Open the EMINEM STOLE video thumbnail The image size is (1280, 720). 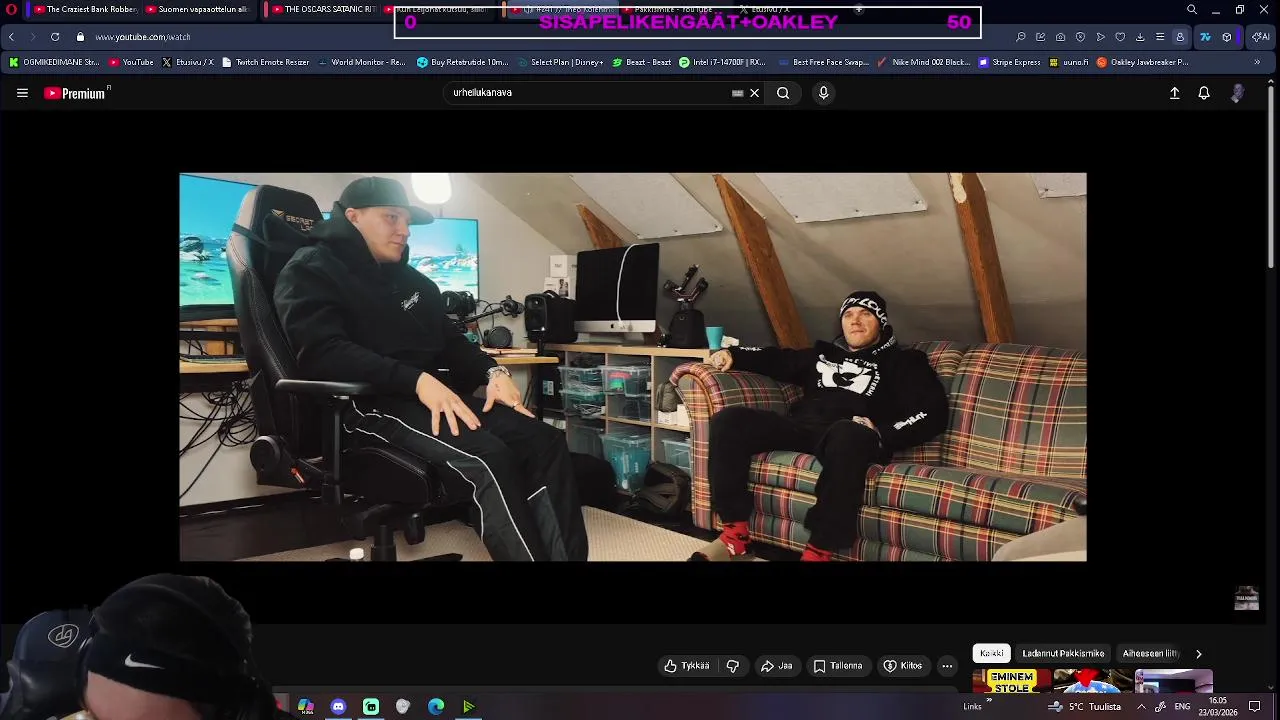click(1011, 682)
